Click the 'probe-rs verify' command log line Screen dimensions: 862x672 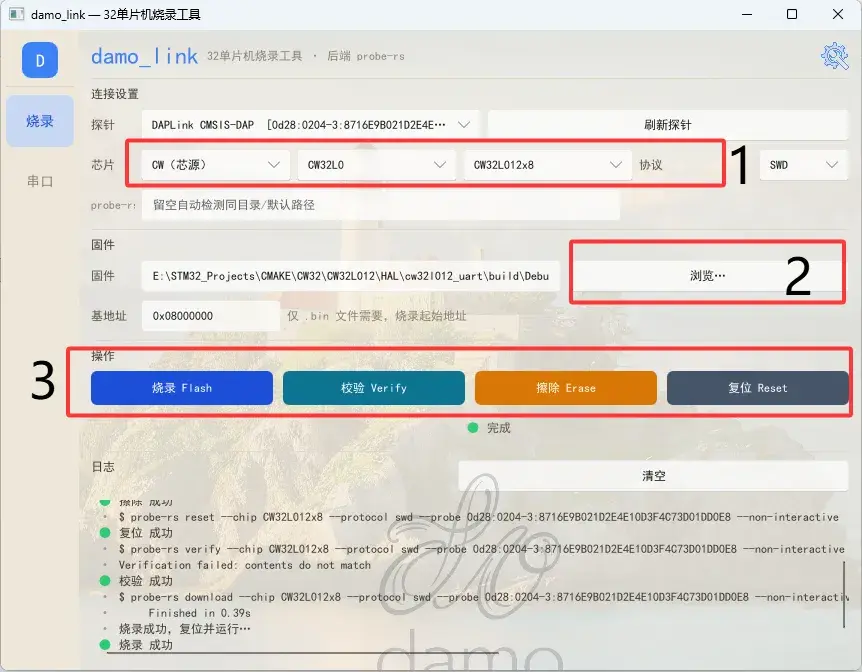coord(482,549)
